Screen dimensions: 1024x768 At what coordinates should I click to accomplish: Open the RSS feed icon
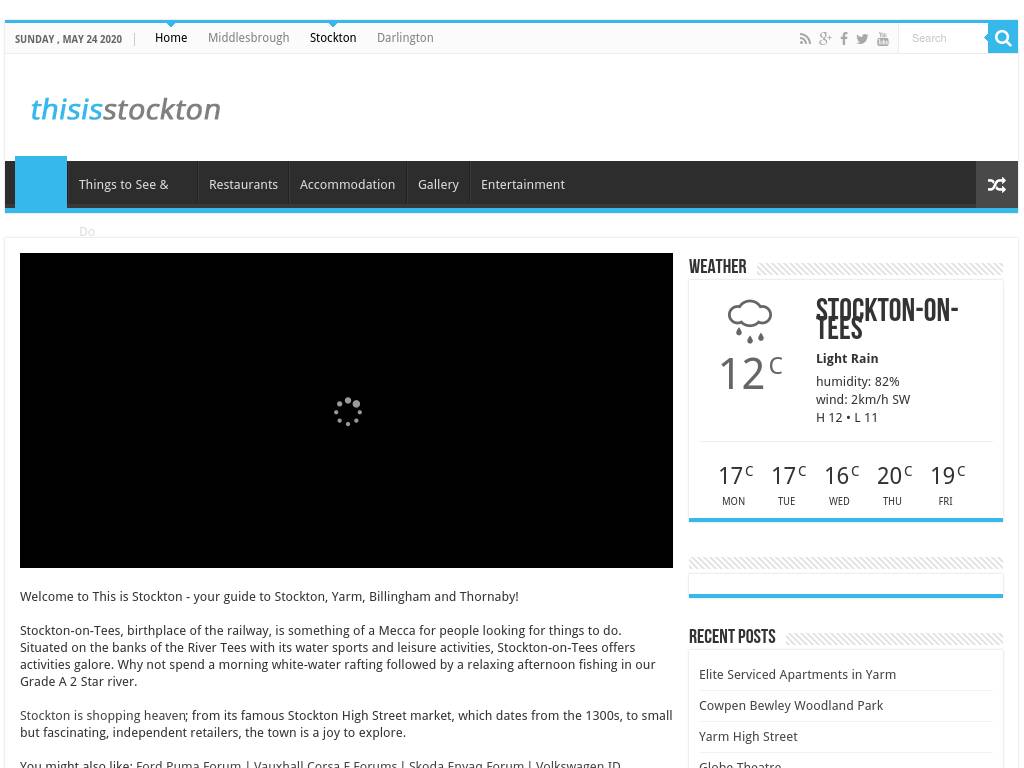[x=805, y=39]
